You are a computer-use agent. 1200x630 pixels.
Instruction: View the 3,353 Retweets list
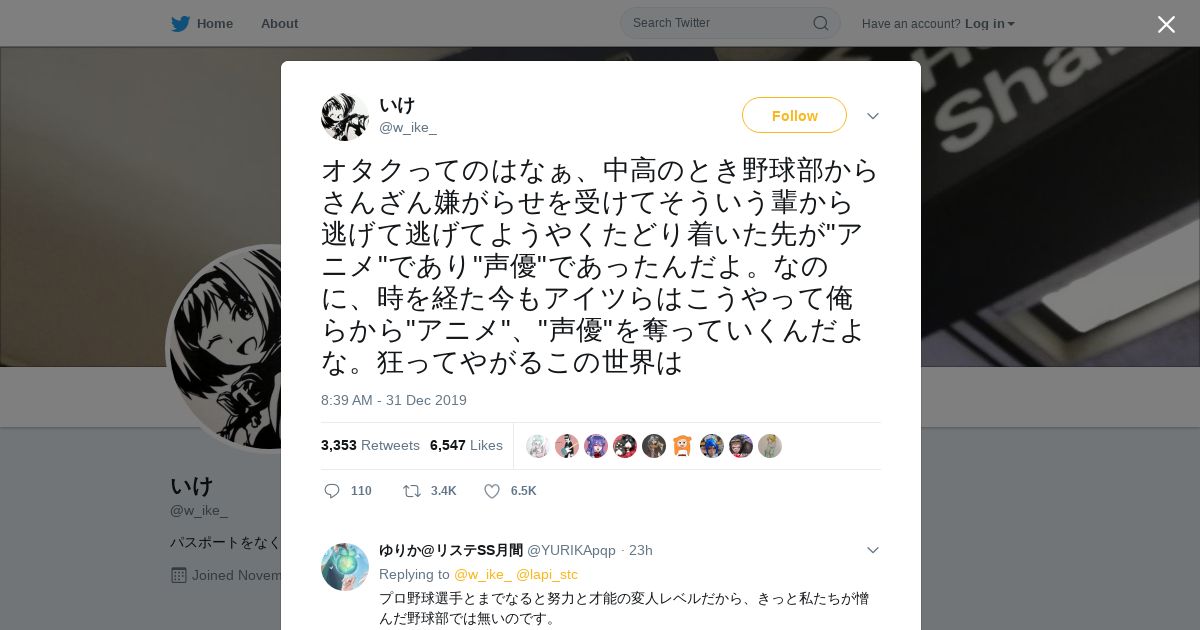pos(370,445)
